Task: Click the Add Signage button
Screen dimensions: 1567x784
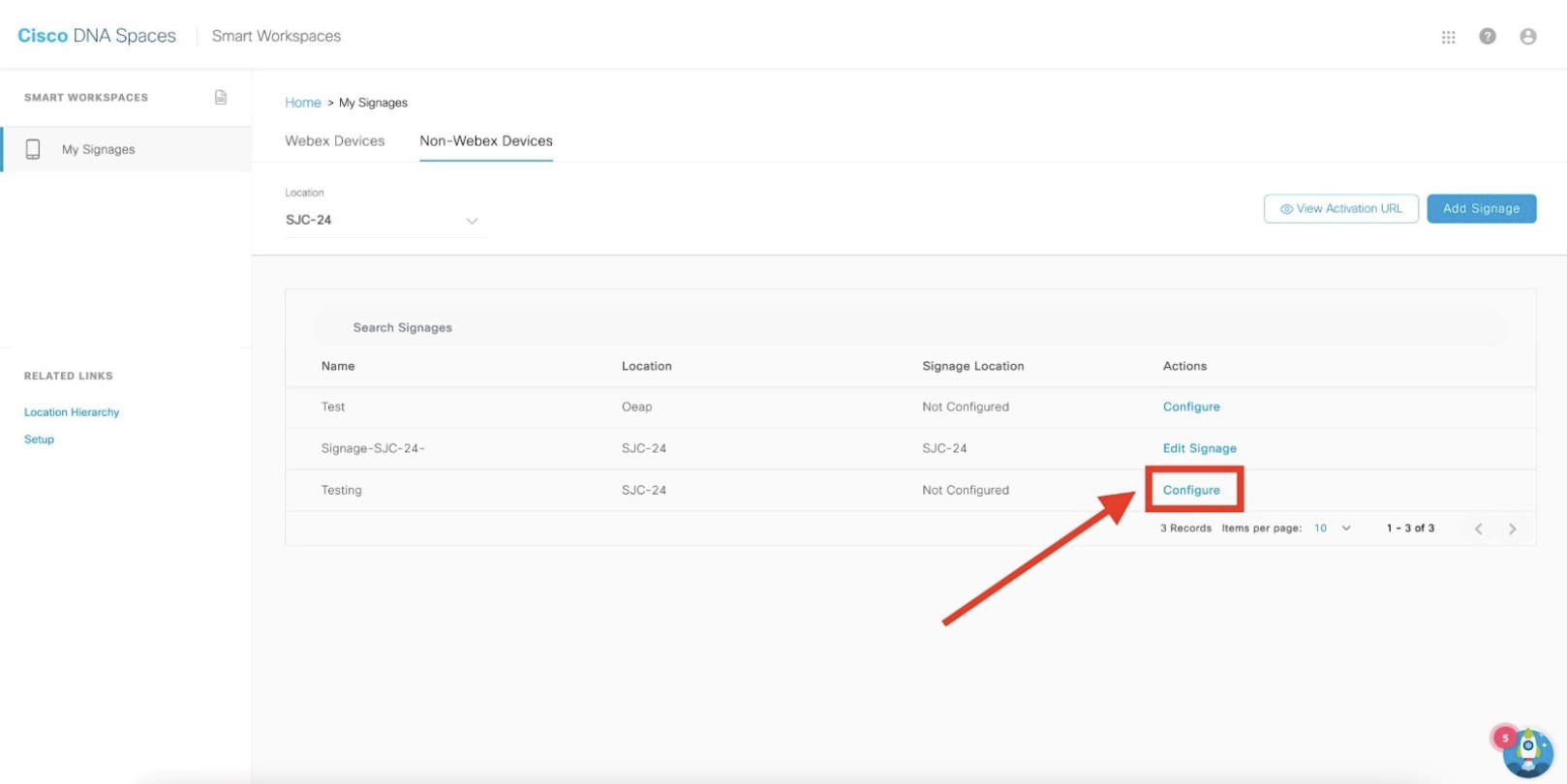Action: (x=1481, y=209)
